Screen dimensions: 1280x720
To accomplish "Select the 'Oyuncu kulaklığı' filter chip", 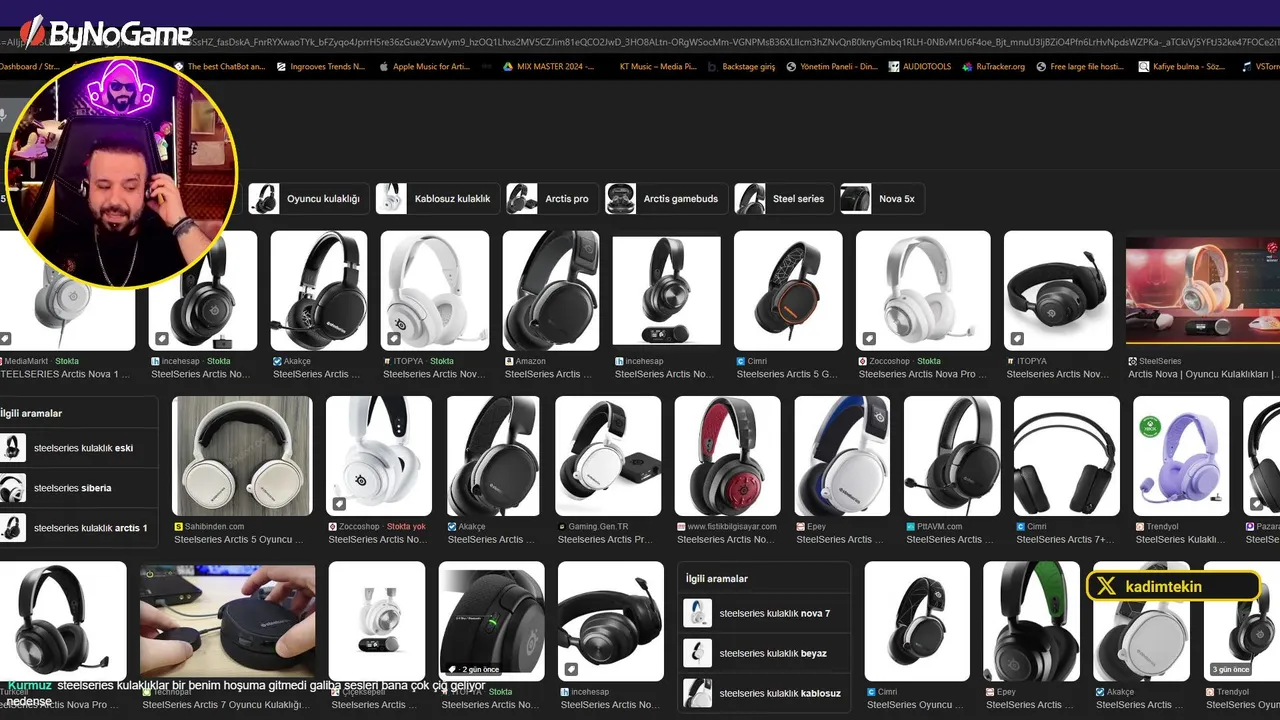I will point(309,199).
